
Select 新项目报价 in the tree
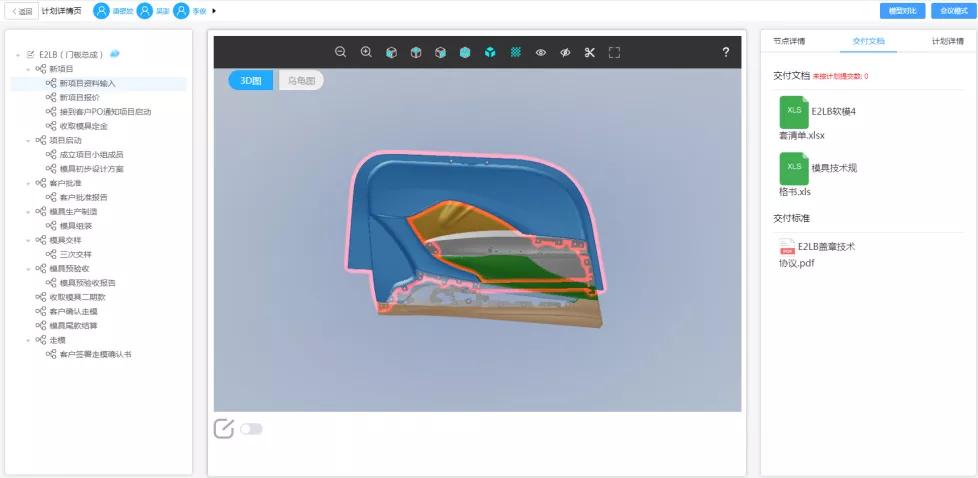[79, 97]
